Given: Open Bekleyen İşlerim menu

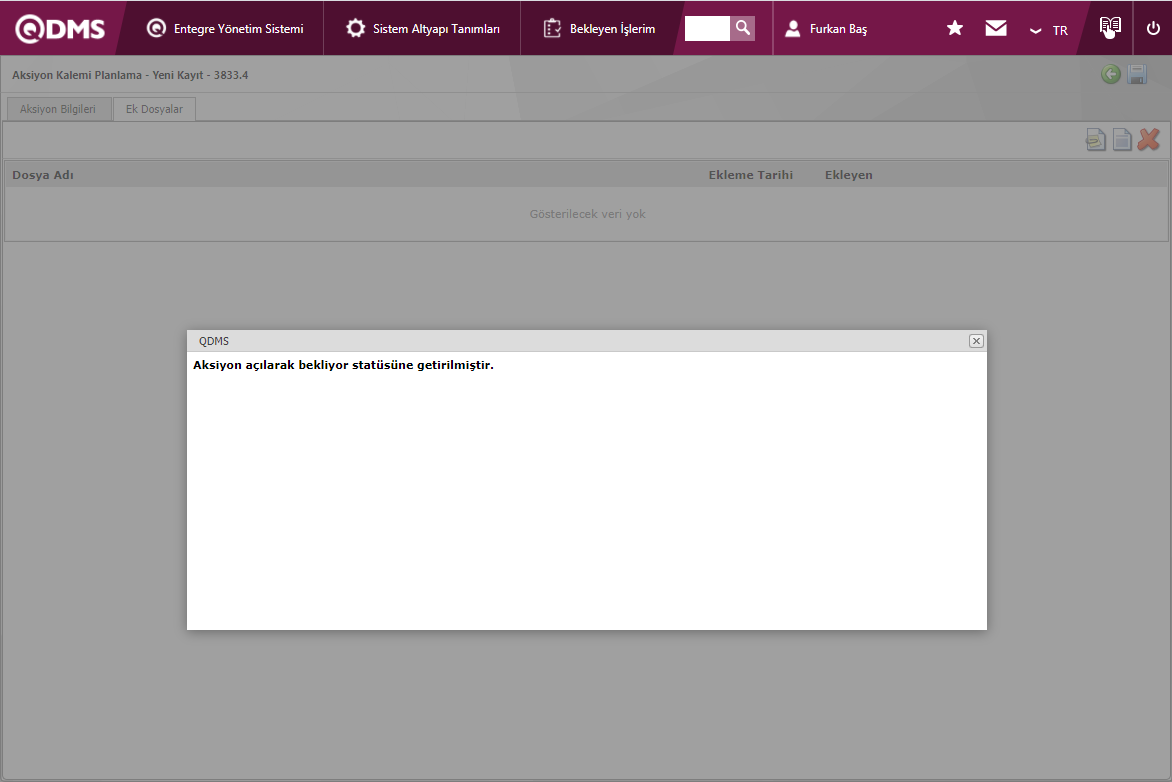Looking at the screenshot, I should pos(599,28).
